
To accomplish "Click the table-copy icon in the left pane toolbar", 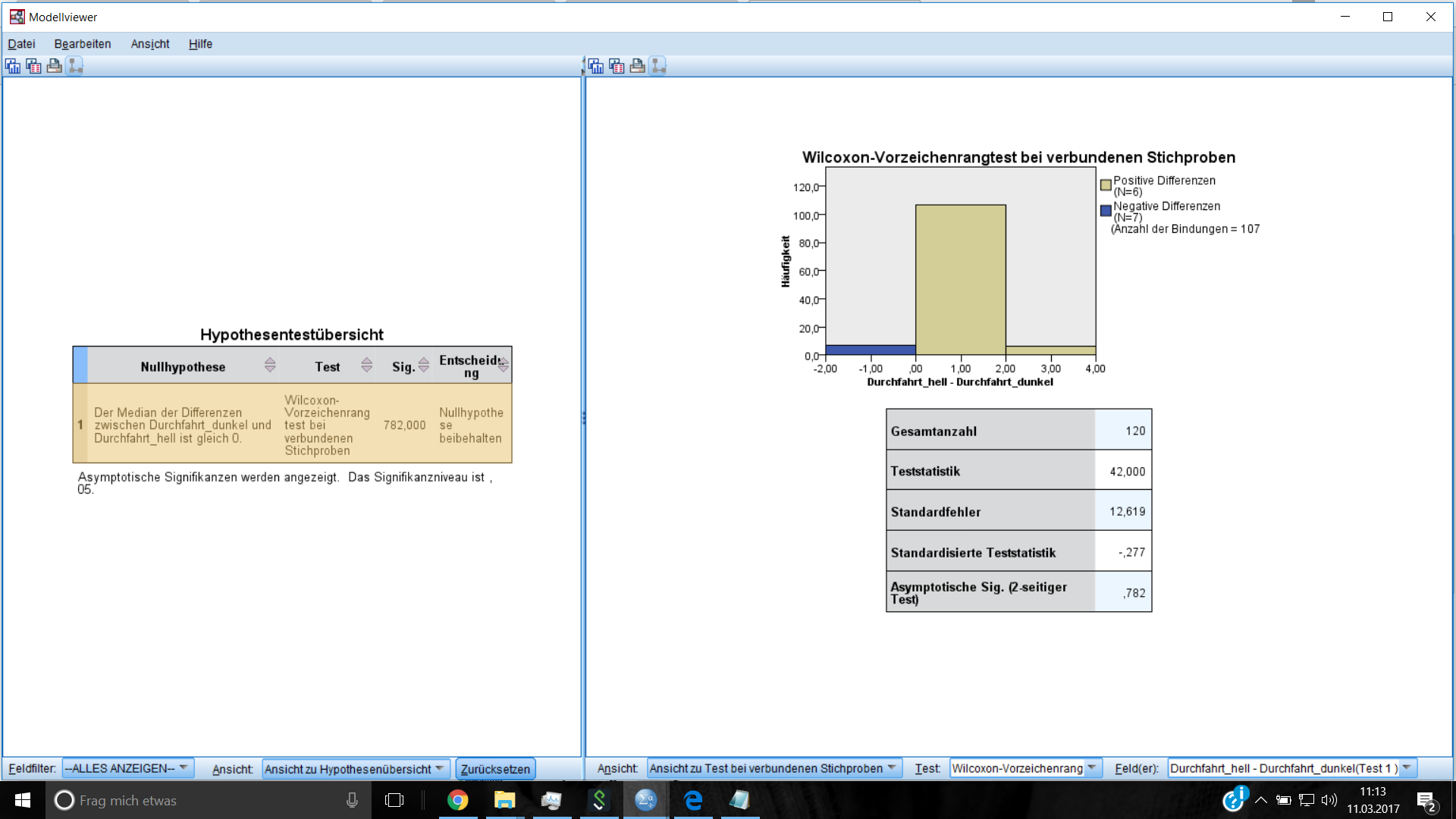I will [33, 66].
